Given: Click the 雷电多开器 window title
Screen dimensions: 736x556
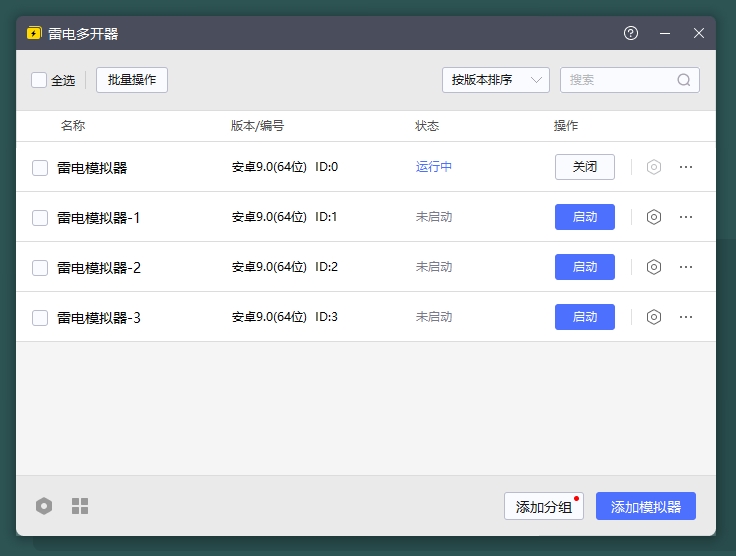Looking at the screenshot, I should 83,34.
